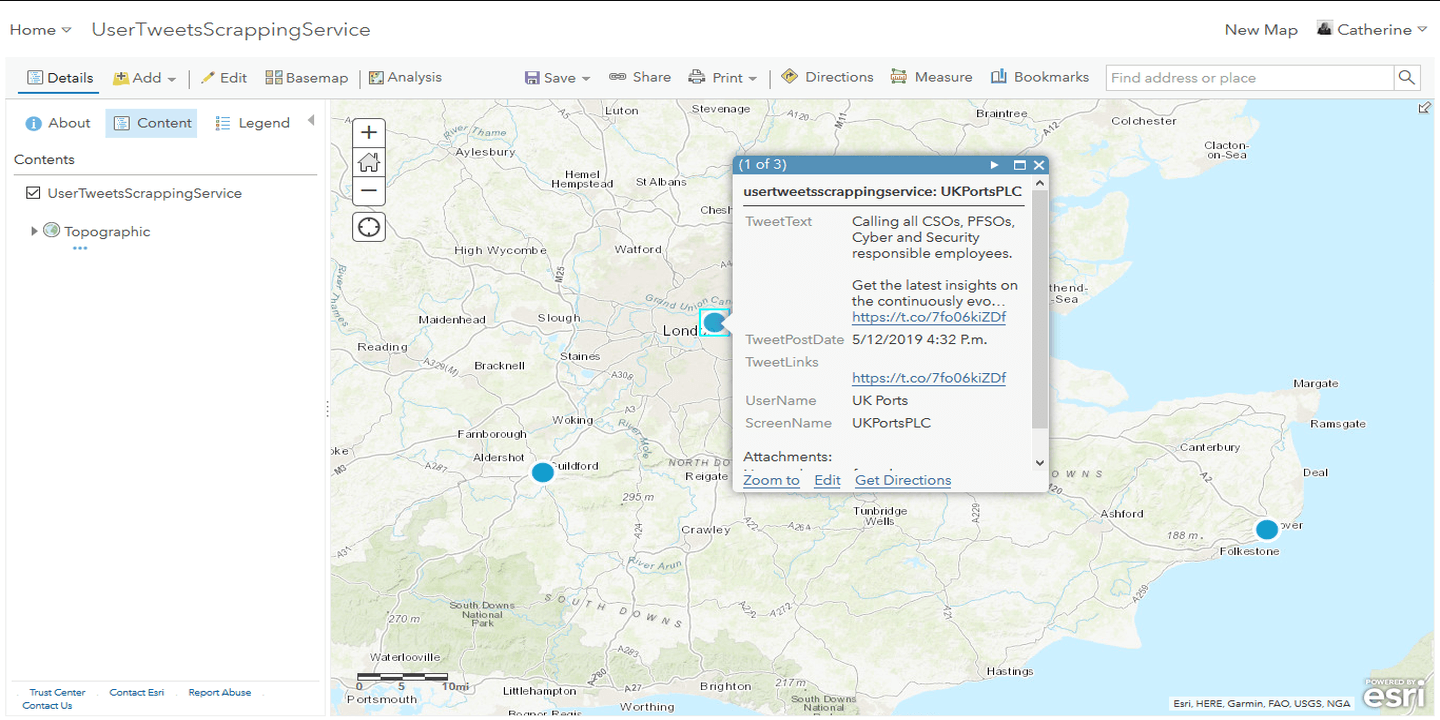Click the default extent home button
Viewport: 1440px width, 720px height.
pos(369,161)
